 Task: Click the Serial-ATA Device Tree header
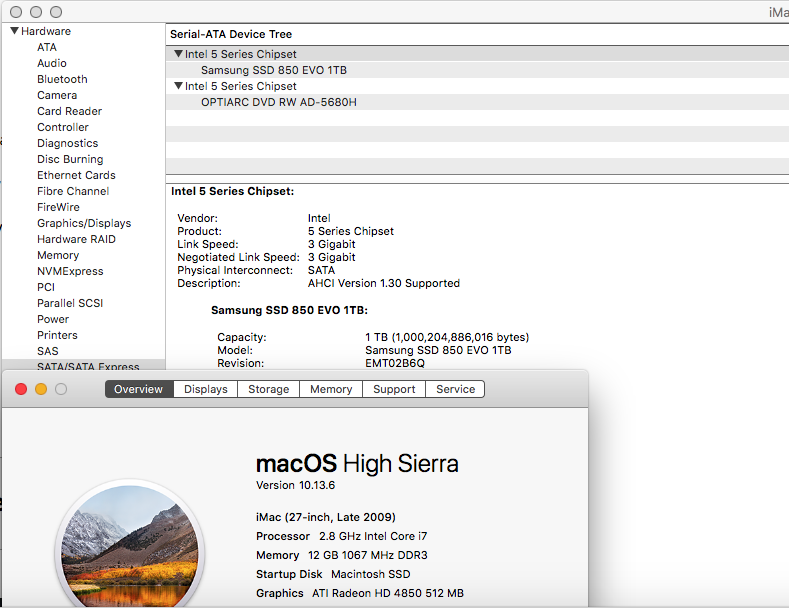tap(231, 34)
